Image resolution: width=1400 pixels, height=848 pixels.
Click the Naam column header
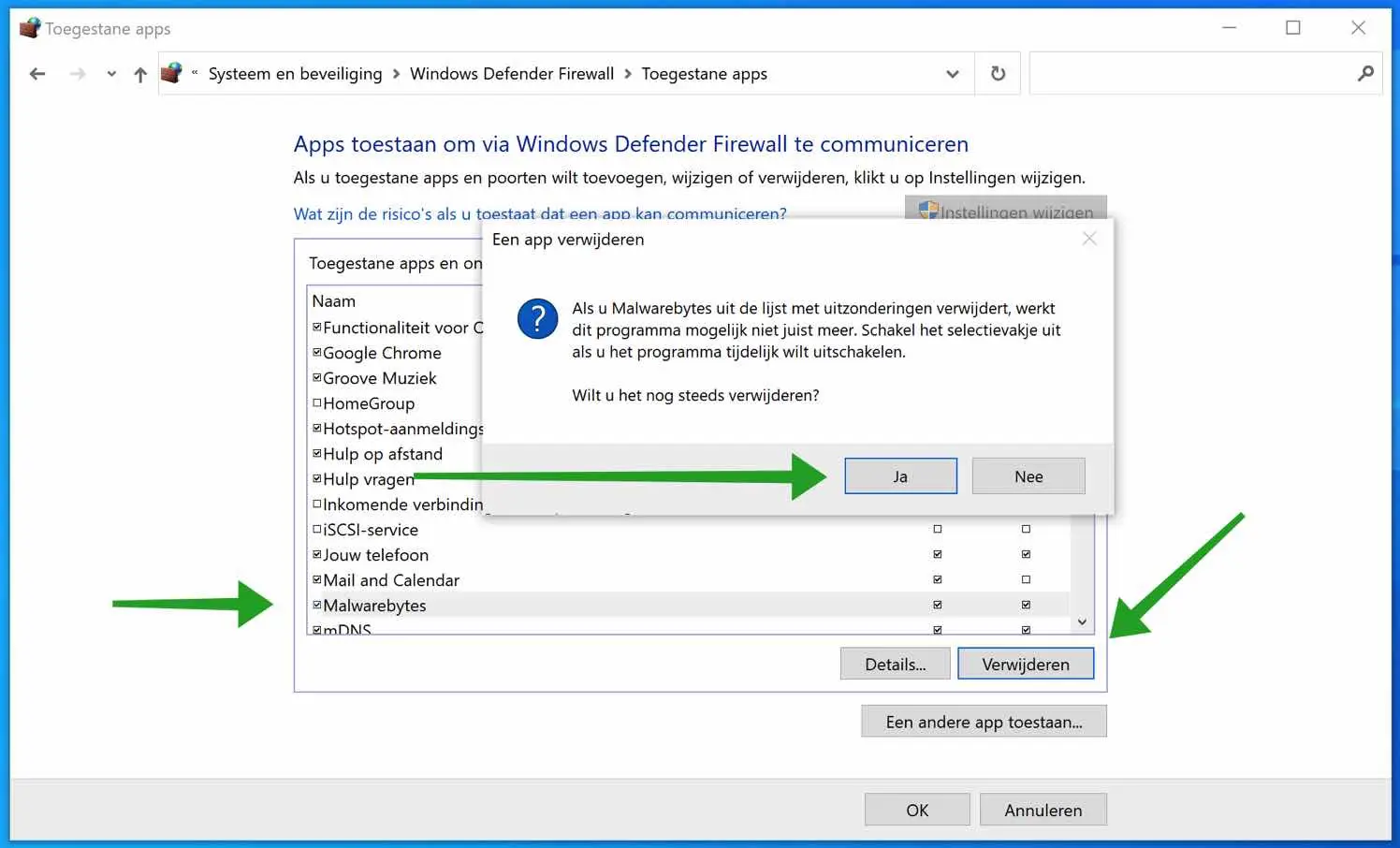point(334,301)
